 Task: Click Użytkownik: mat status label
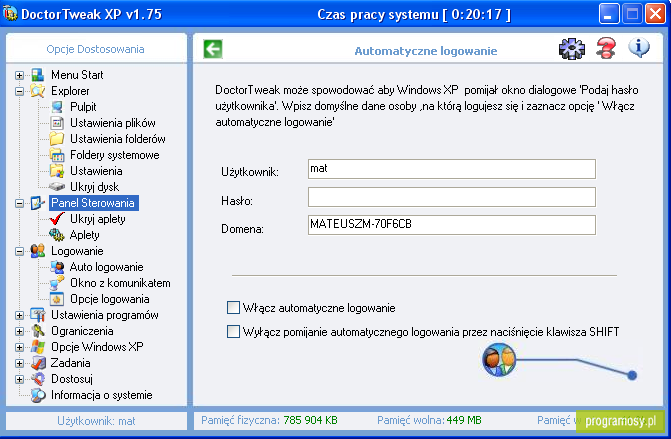[96, 421]
